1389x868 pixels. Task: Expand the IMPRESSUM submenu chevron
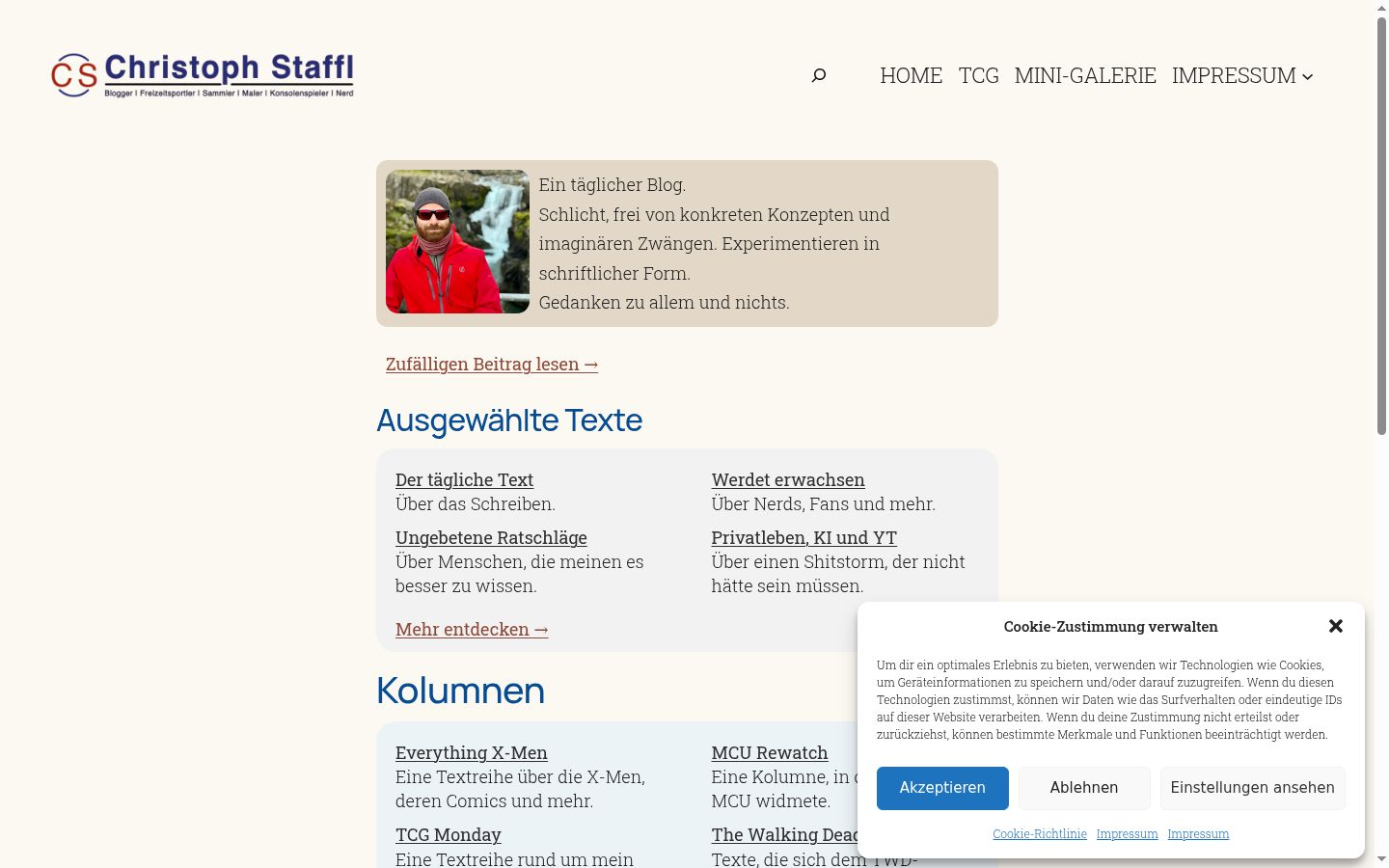tap(1308, 76)
